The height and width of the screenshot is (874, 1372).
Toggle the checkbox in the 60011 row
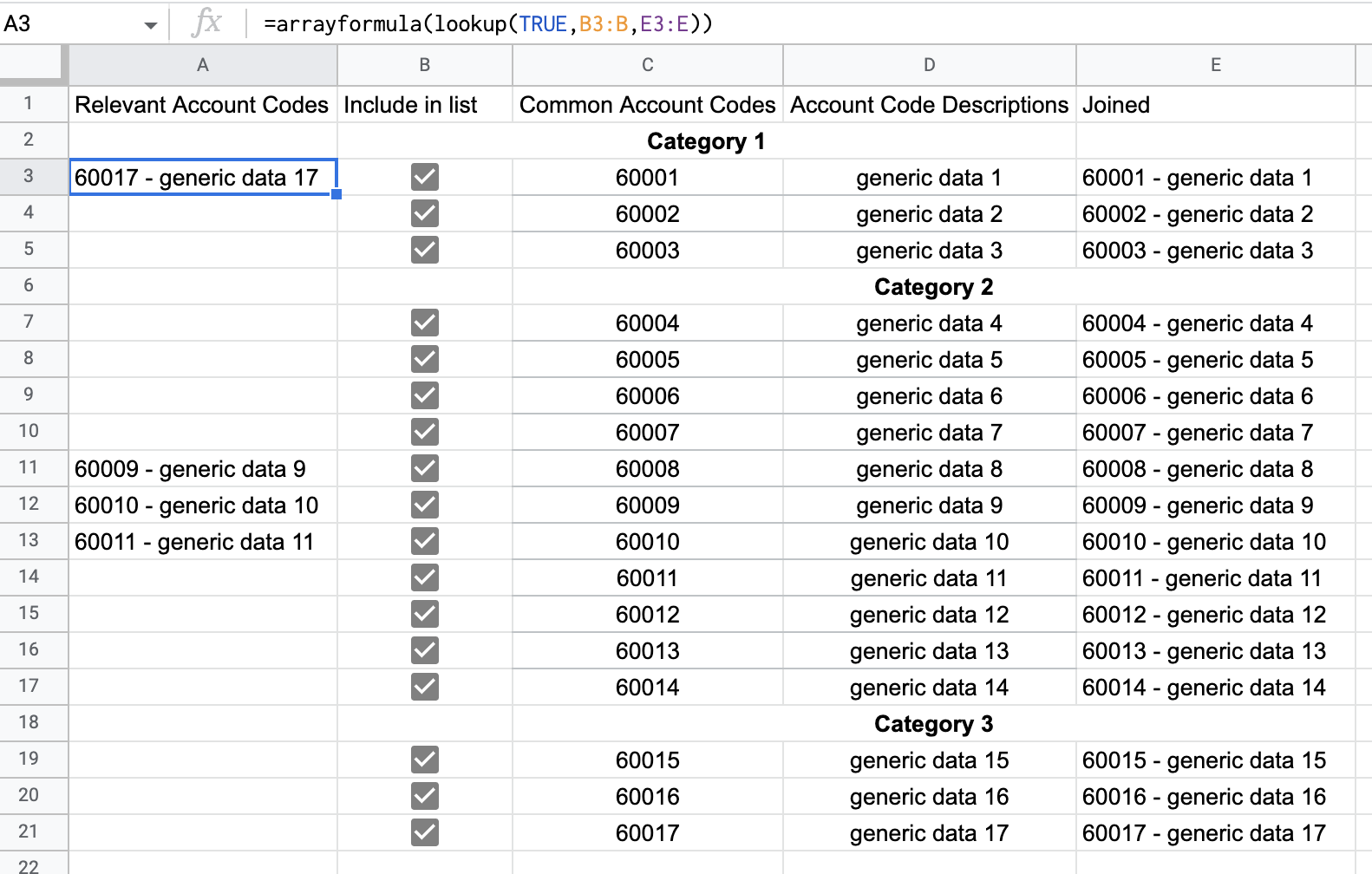[x=425, y=577]
